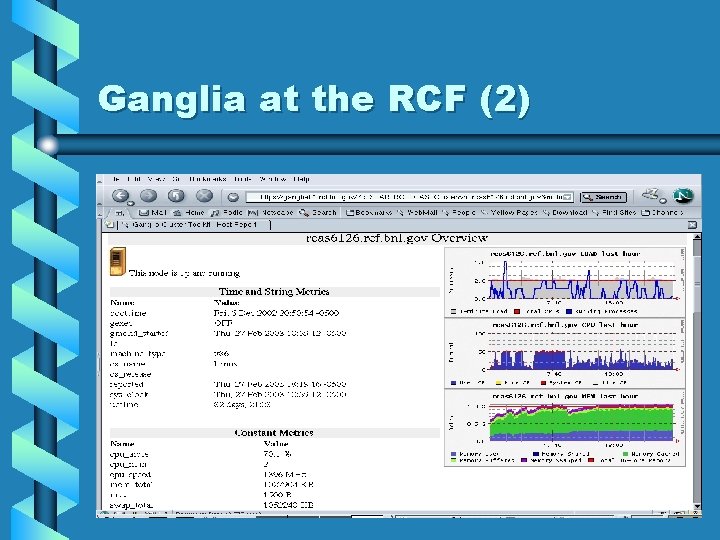This screenshot has height=540, width=720.
Task: Go to Home from personal toolbar
Action: (x=188, y=213)
